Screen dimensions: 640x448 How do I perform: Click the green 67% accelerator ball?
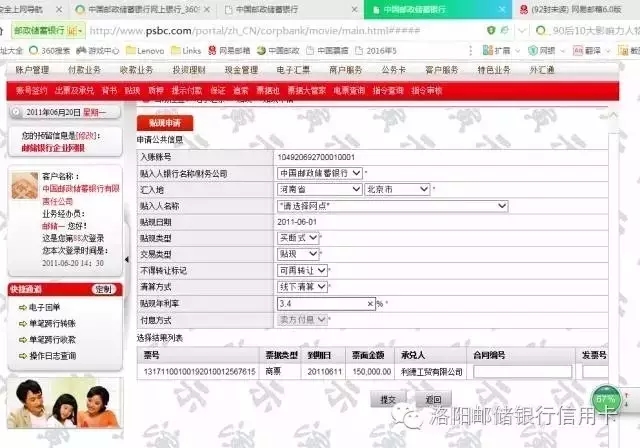coord(606,399)
